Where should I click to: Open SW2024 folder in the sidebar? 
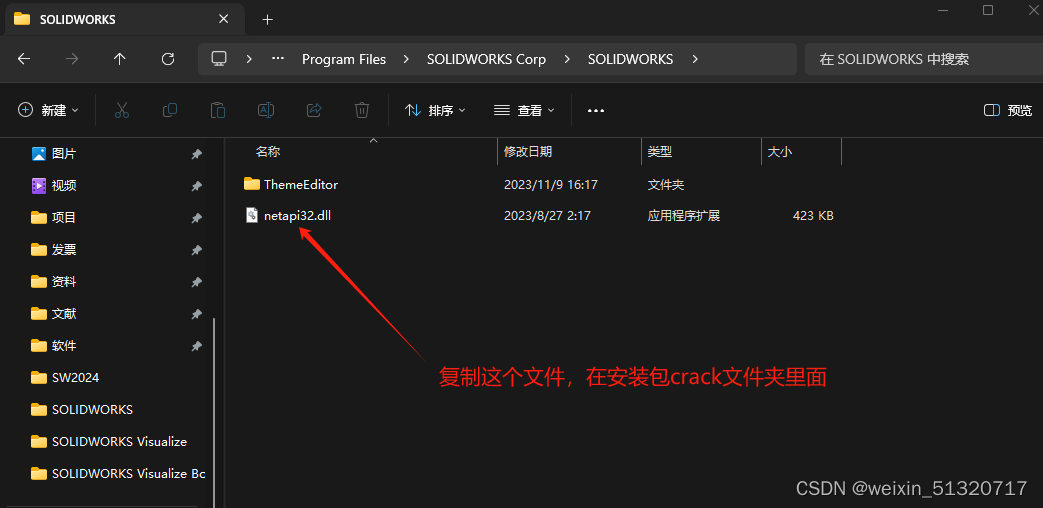click(x=75, y=378)
